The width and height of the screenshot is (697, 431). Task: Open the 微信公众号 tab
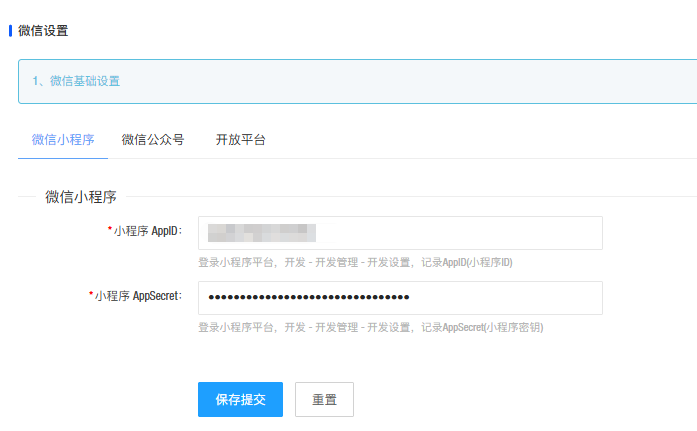coord(153,140)
